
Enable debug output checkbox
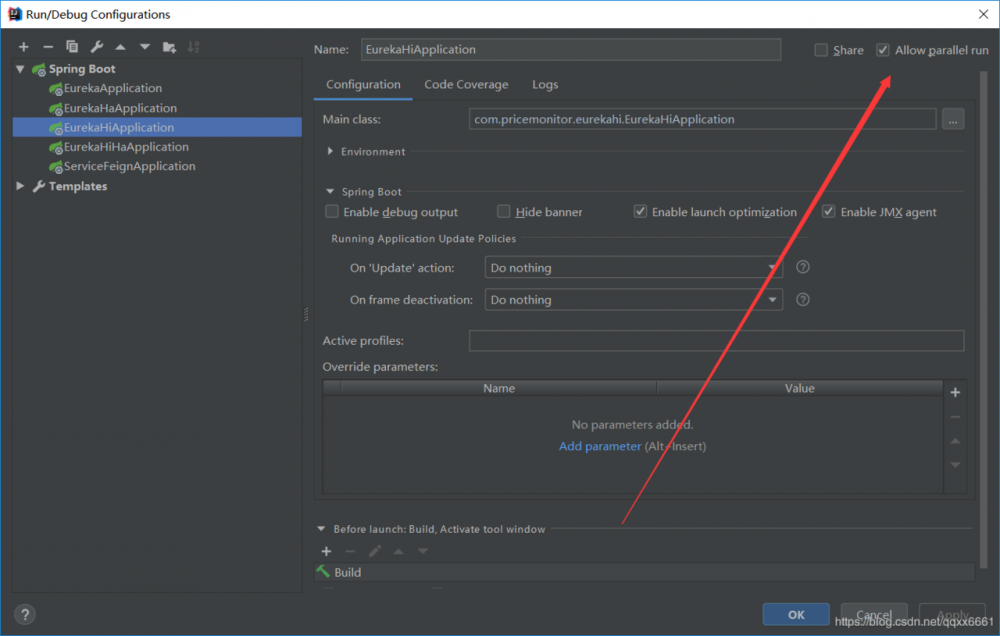tap(332, 212)
